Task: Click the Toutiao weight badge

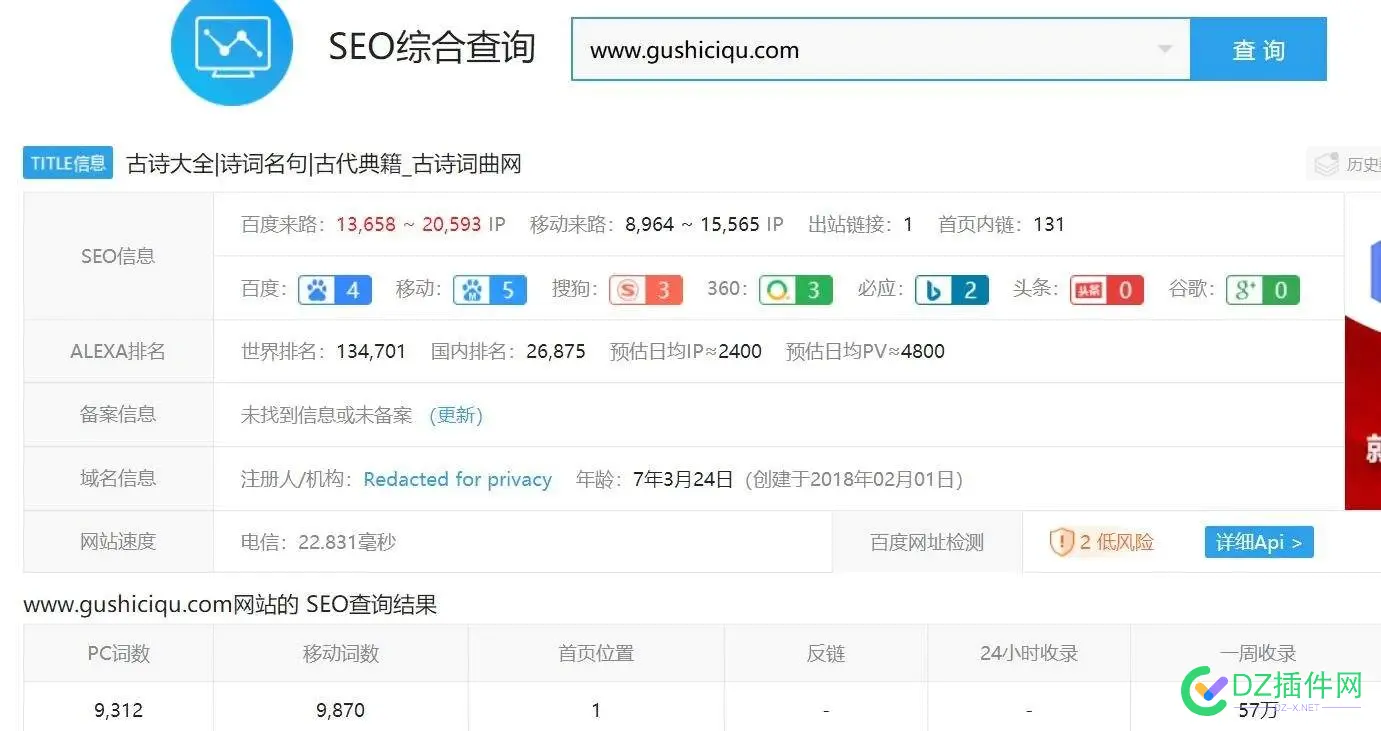Action: coord(1107,290)
